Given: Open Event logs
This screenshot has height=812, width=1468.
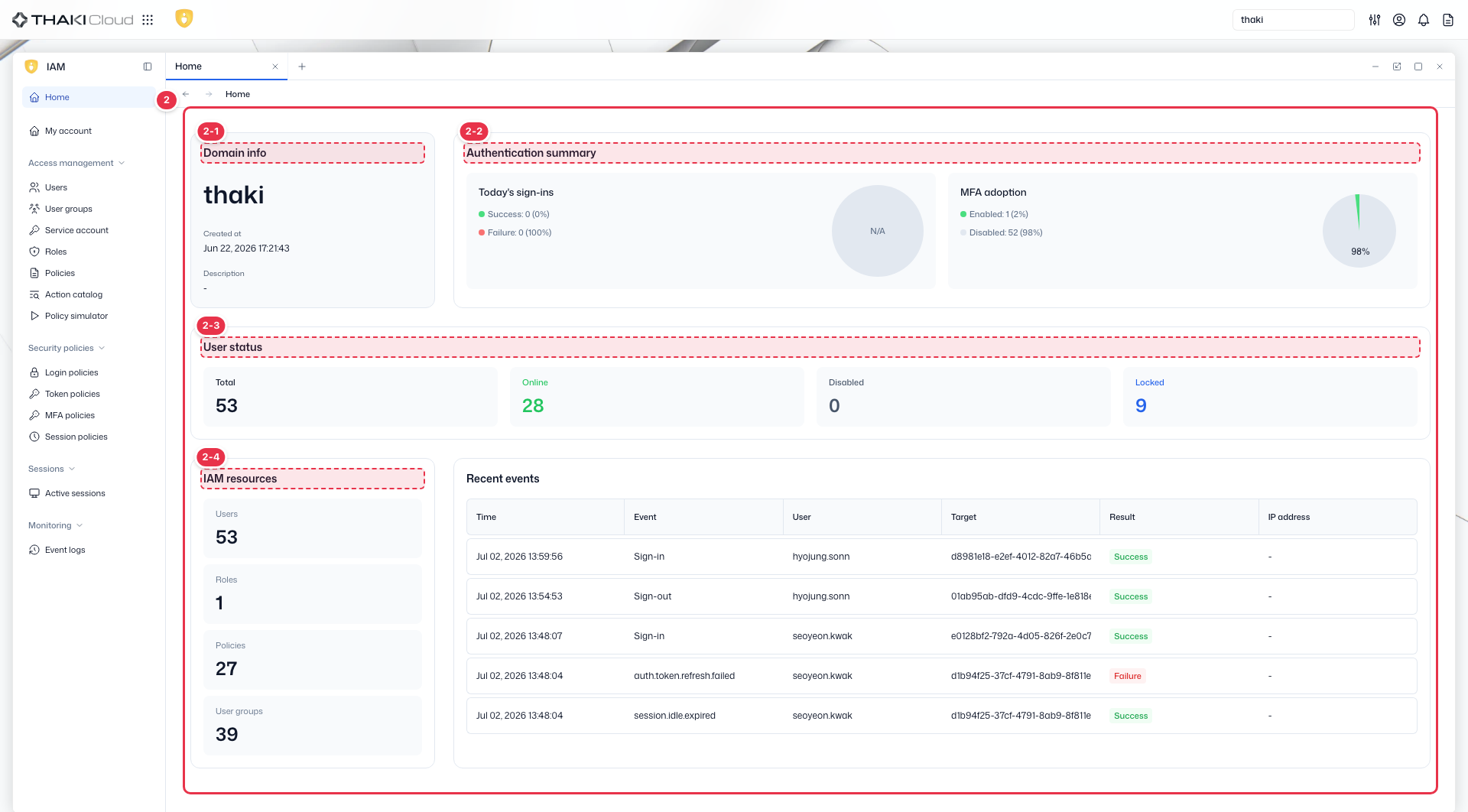Looking at the screenshot, I should [89, 550].
